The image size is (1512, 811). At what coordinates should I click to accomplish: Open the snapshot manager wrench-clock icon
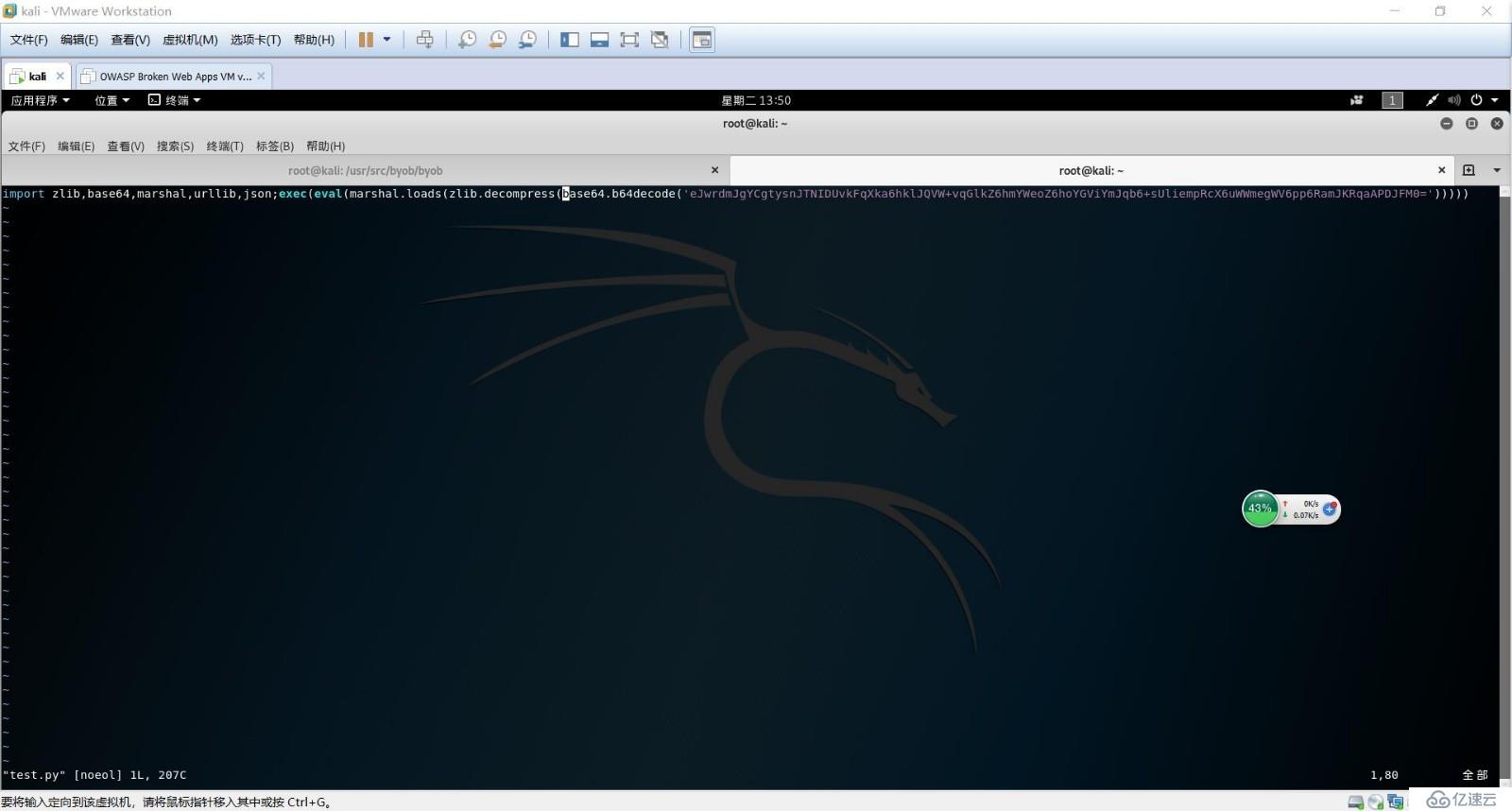[x=527, y=40]
